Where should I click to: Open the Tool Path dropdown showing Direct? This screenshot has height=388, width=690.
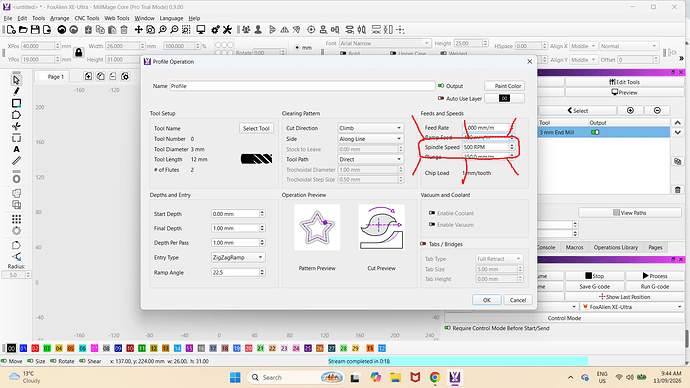(x=370, y=159)
